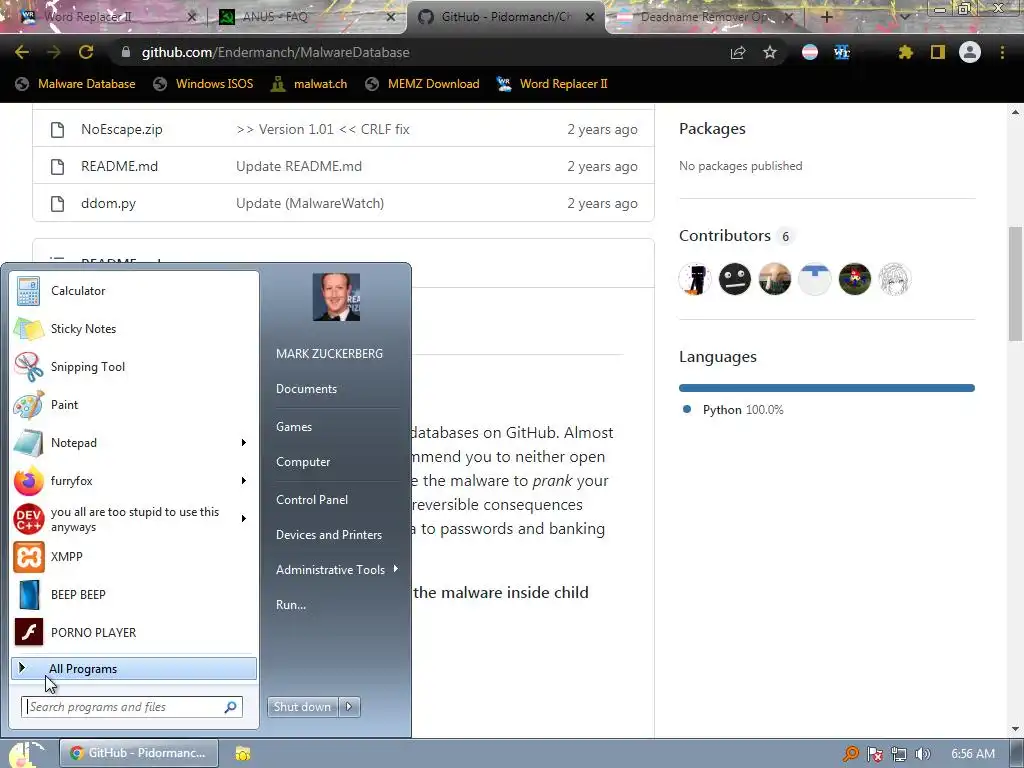1024x768 pixels.
Task: Open MARK ZUCKERBERG user folder link
Action: 329,353
